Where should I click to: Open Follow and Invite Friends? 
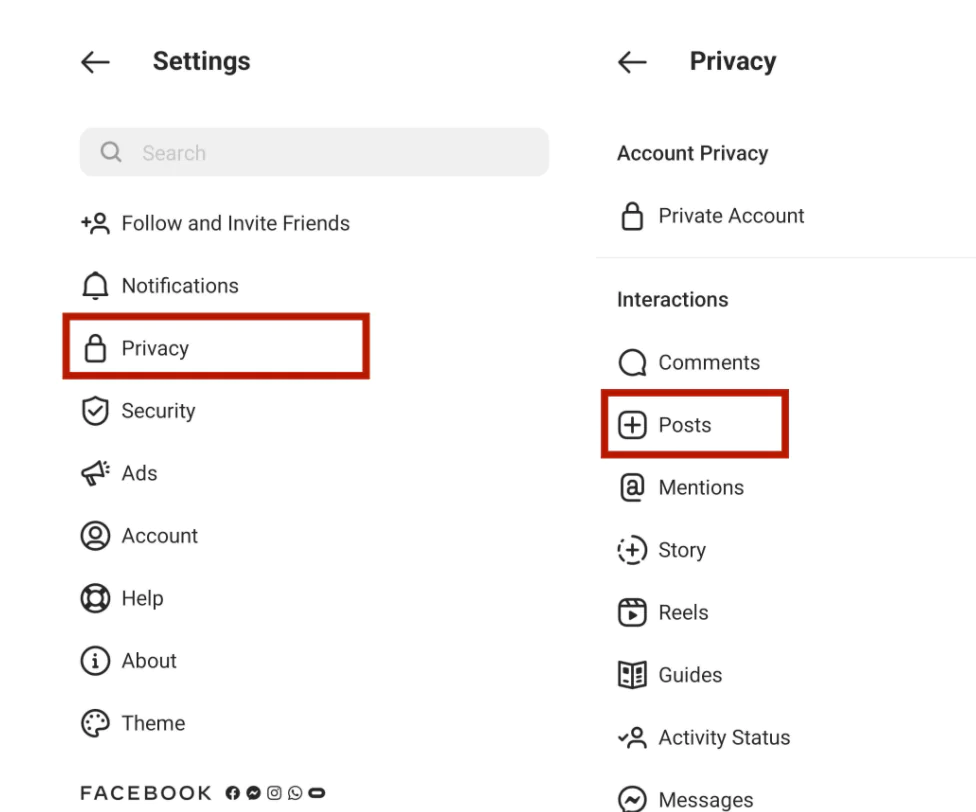(x=235, y=224)
